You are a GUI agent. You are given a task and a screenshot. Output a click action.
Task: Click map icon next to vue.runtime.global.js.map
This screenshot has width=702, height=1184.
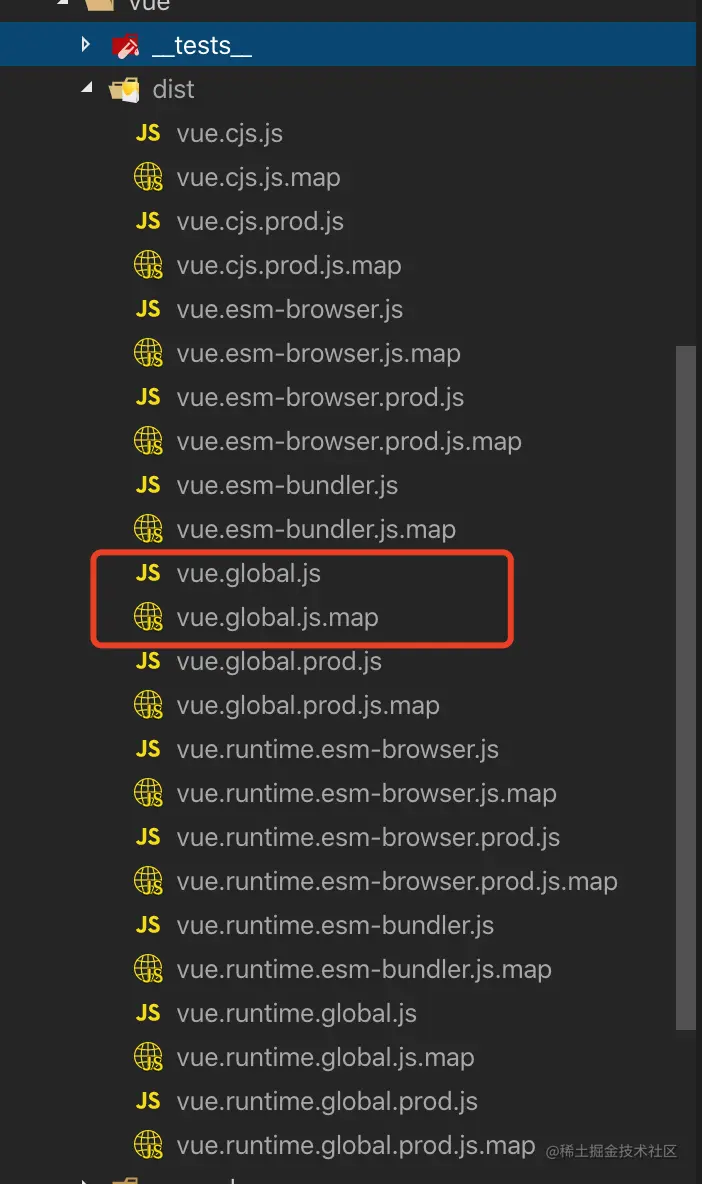pyautogui.click(x=148, y=1057)
